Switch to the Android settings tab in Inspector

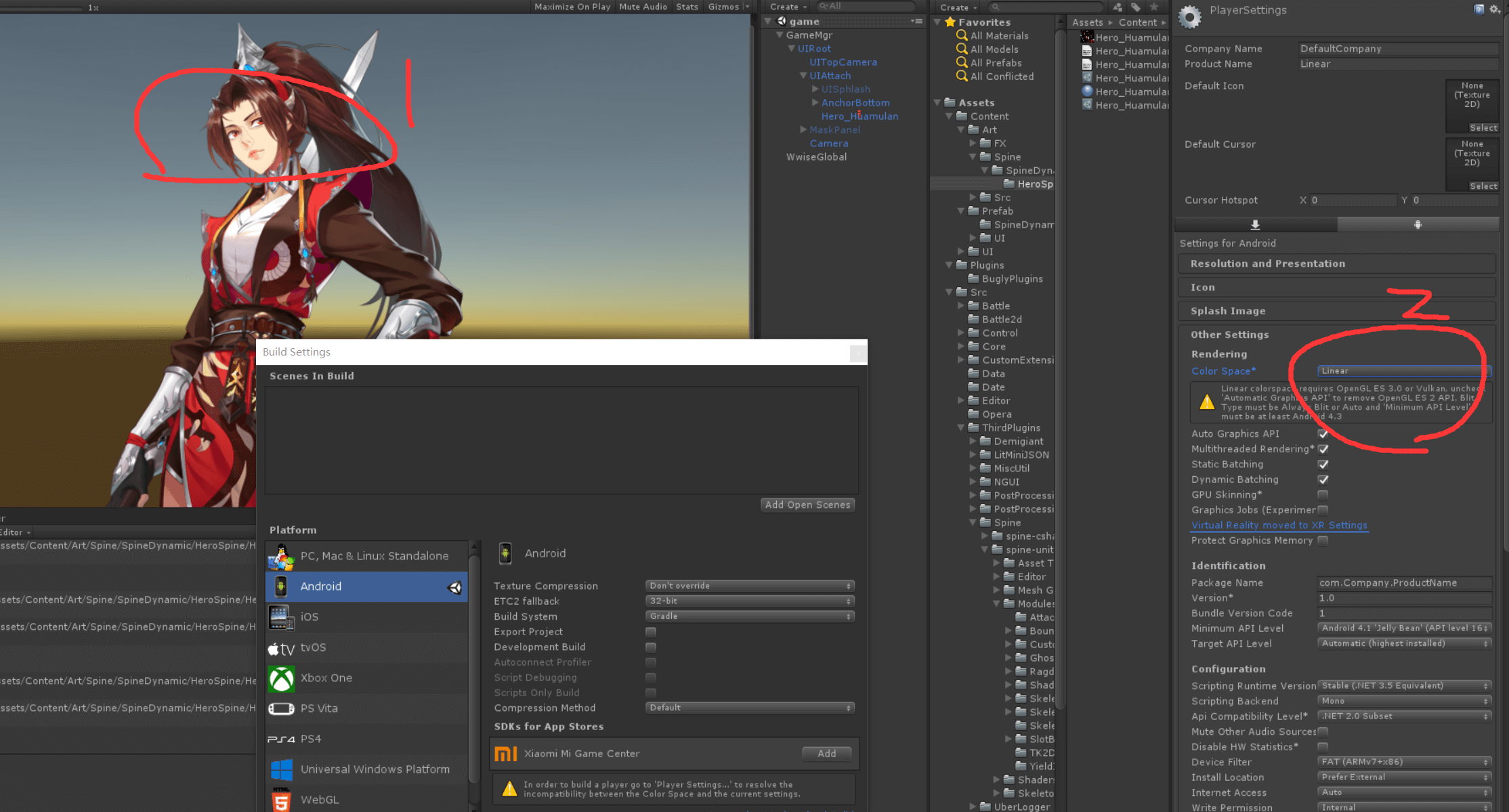(x=1418, y=225)
